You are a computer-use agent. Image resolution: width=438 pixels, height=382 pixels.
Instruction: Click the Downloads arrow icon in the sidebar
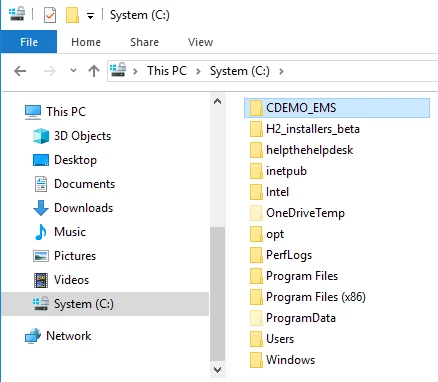[x=41, y=208]
